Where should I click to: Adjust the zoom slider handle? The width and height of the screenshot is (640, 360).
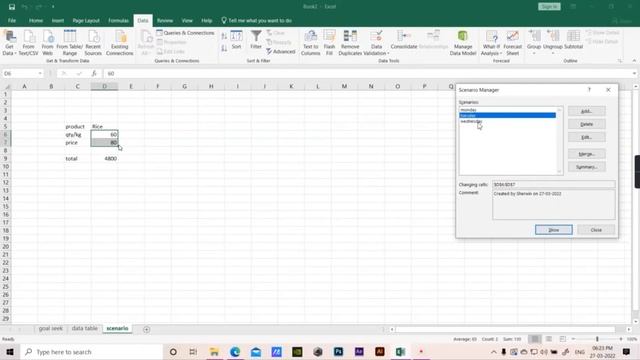point(597,339)
